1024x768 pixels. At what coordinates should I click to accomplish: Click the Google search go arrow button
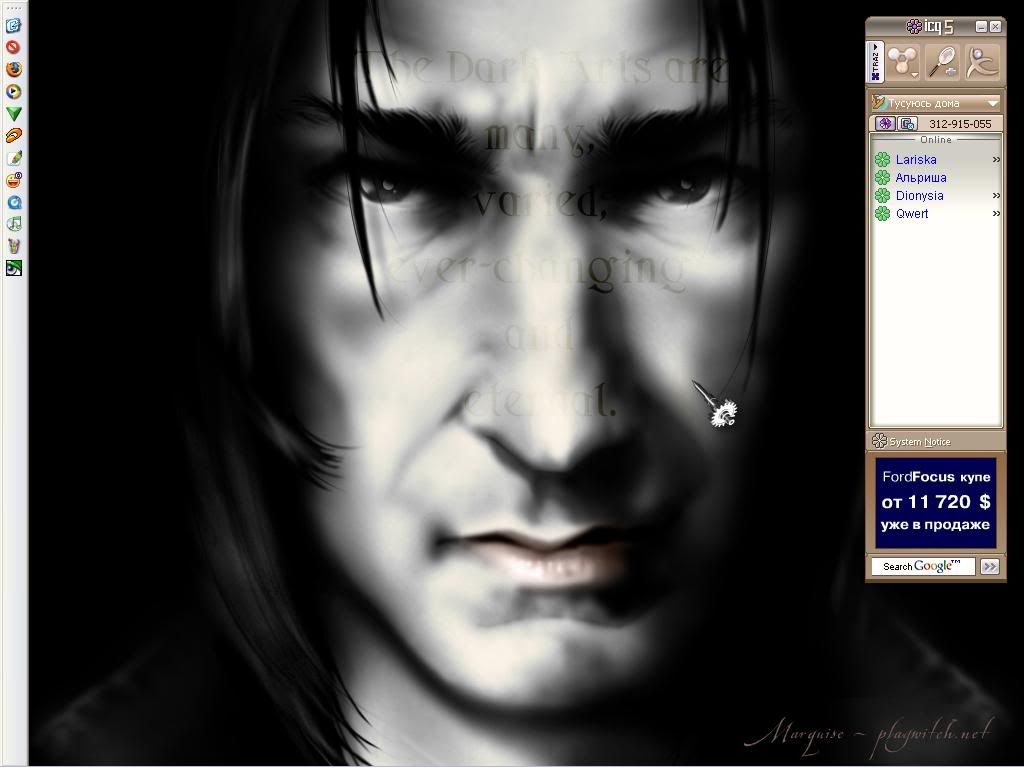click(x=990, y=566)
